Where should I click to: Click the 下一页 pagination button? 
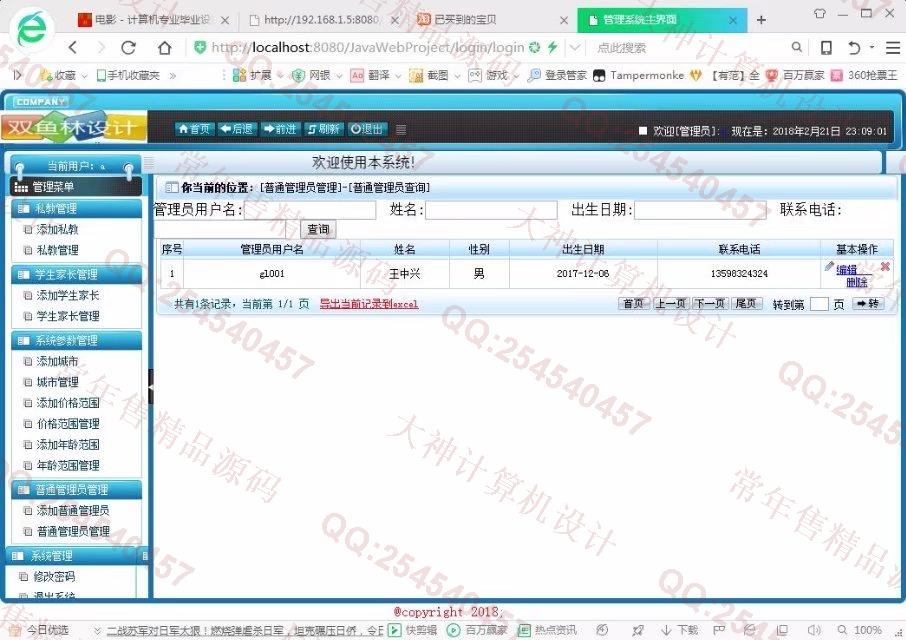point(710,303)
